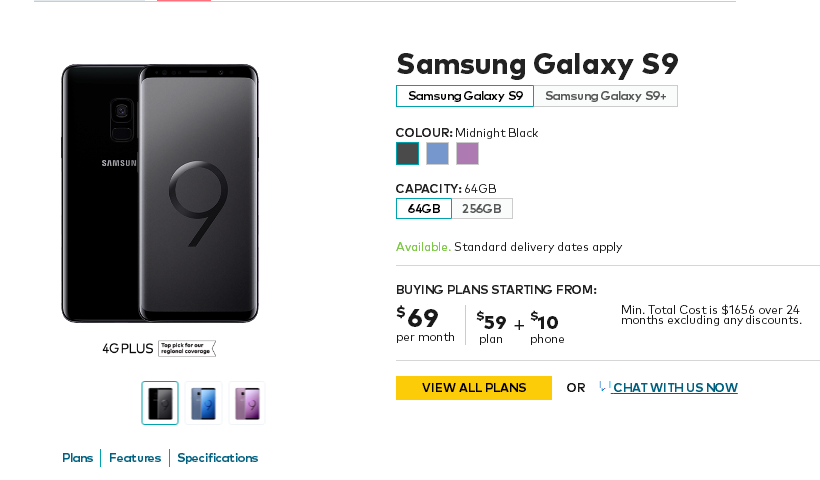Open the Features section link
This screenshot has height=480, width=820.
(x=135, y=458)
